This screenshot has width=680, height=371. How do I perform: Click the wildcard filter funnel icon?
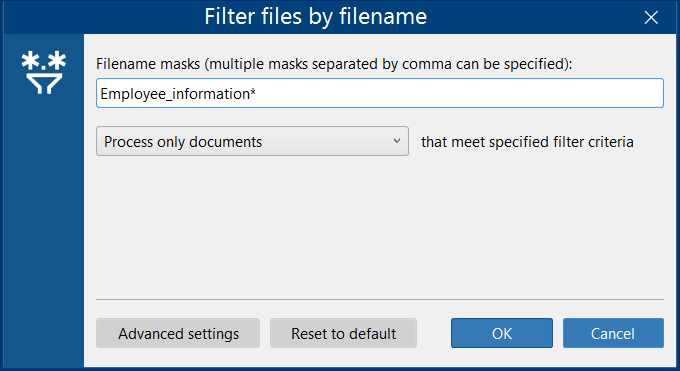coord(44,72)
